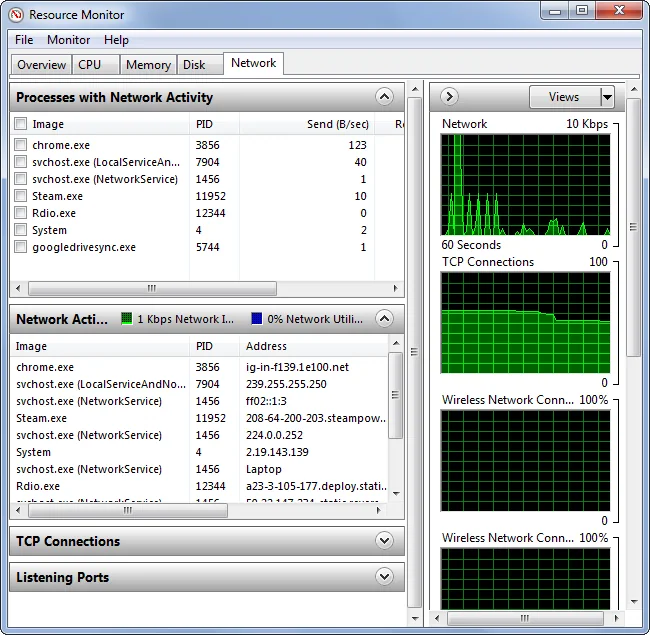Open the Help menu
This screenshot has width=650, height=635.
pos(116,40)
